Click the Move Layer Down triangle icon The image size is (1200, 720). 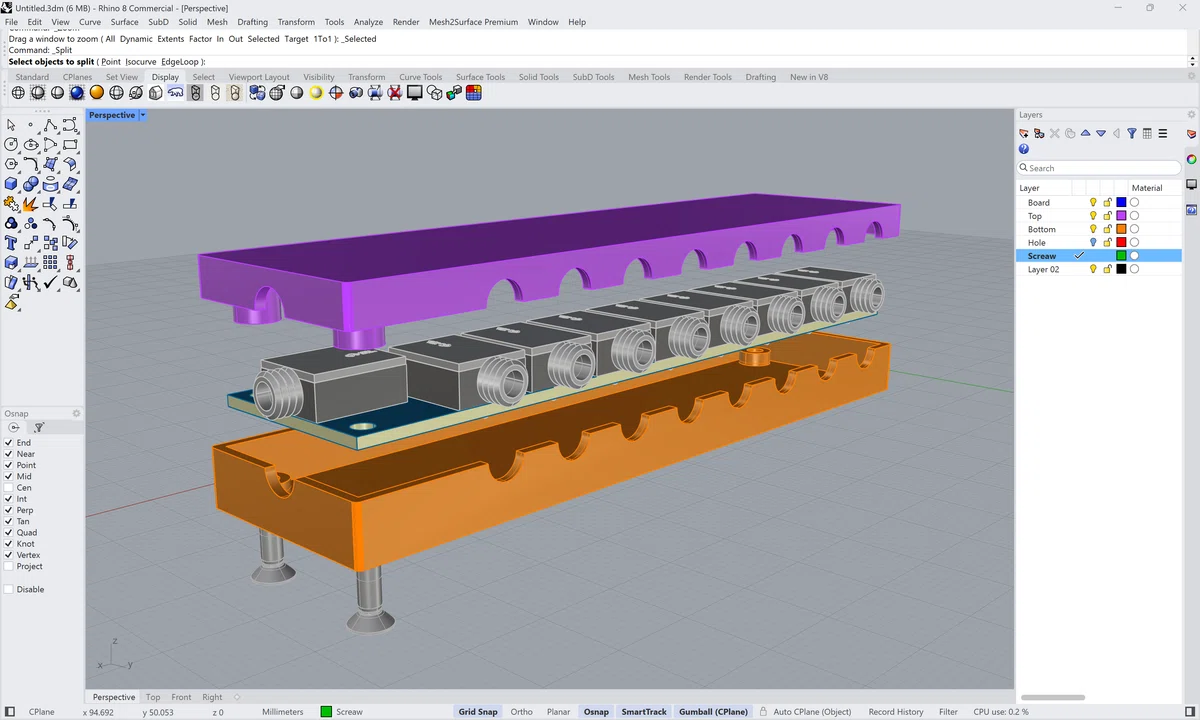click(x=1101, y=133)
